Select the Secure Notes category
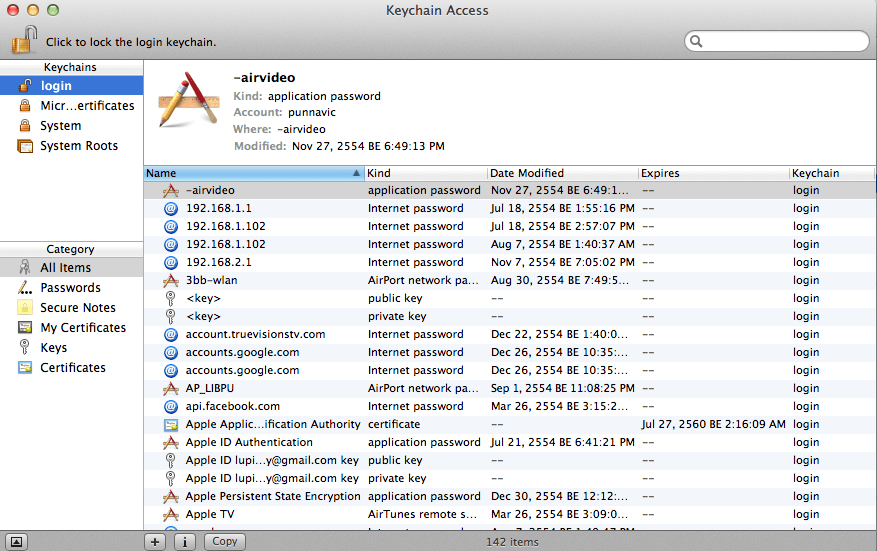Image resolution: width=877 pixels, height=551 pixels. click(x=77, y=308)
